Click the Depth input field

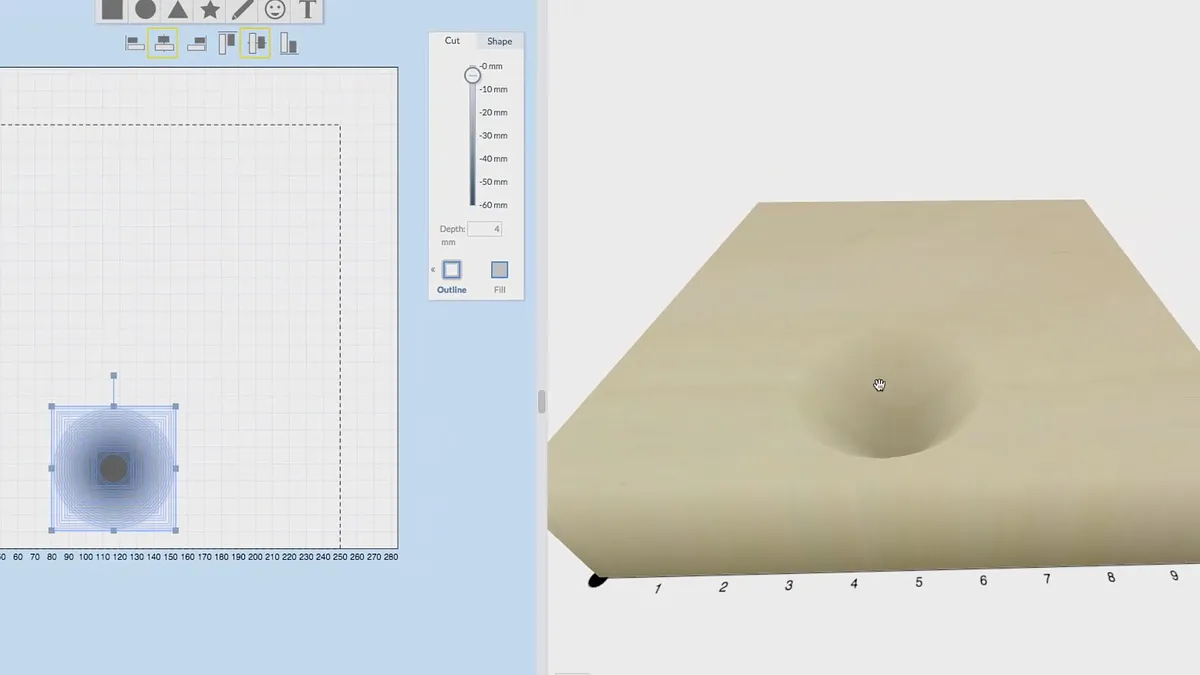click(485, 229)
